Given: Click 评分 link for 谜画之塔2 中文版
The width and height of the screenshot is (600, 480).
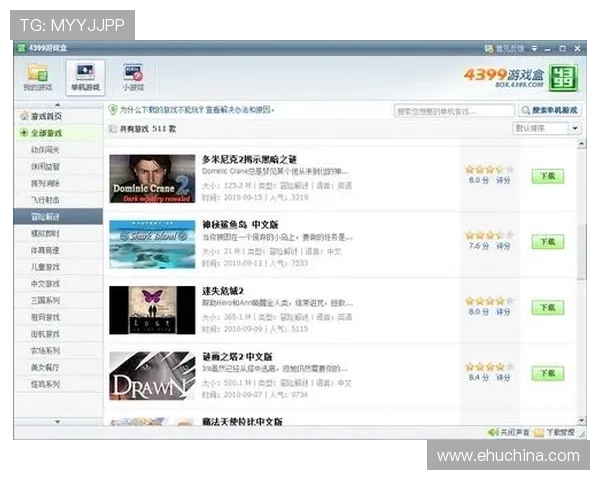Looking at the screenshot, I should click(503, 378).
